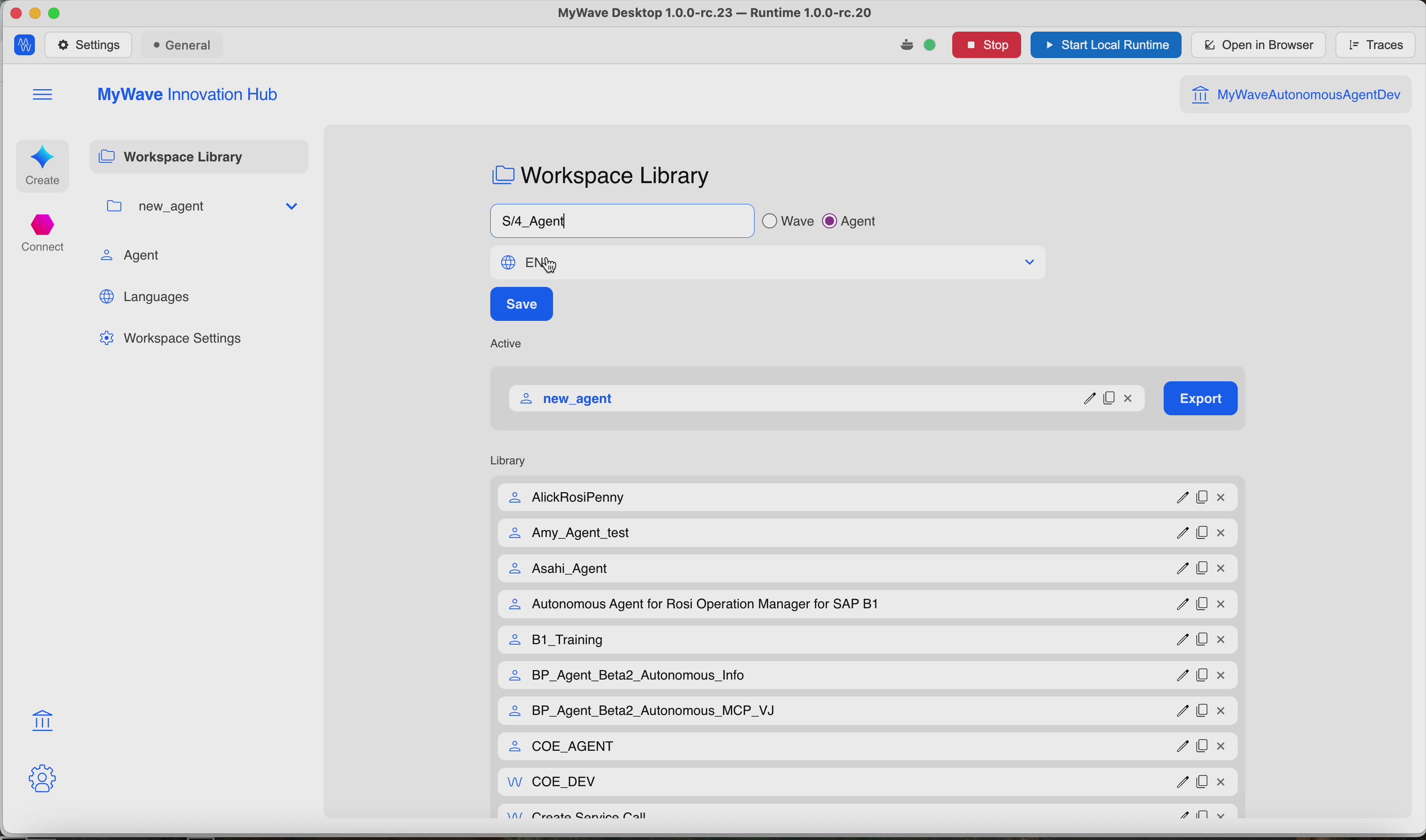Screen dimensions: 1426x840
Task: Click the S/4_Agent name input field
Action: coord(622,221)
